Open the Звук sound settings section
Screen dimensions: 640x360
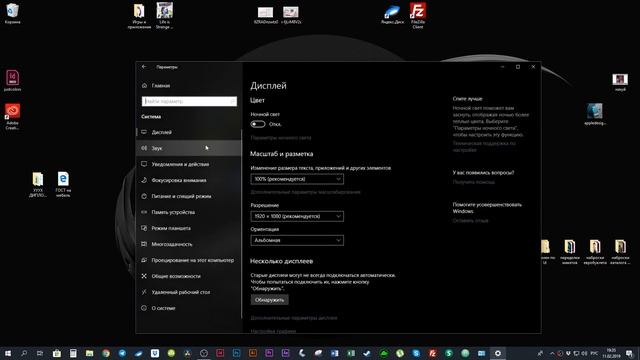pyautogui.click(x=189, y=148)
